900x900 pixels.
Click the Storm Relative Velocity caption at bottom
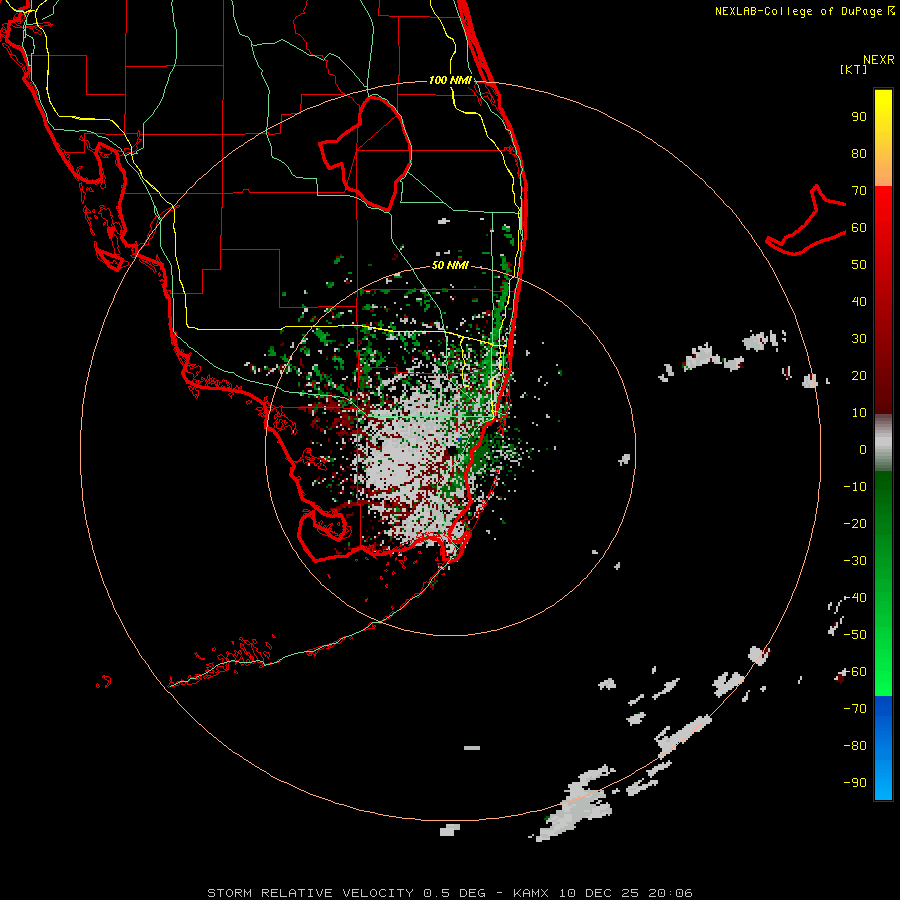click(x=450, y=893)
